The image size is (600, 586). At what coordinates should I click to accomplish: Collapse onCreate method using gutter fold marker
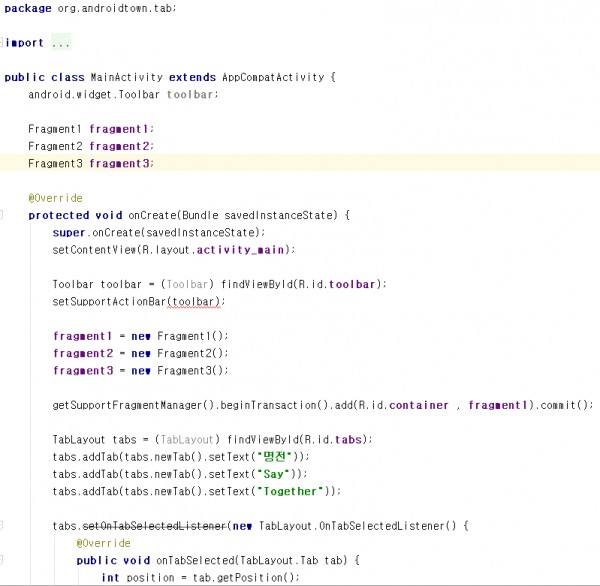(x=1, y=215)
